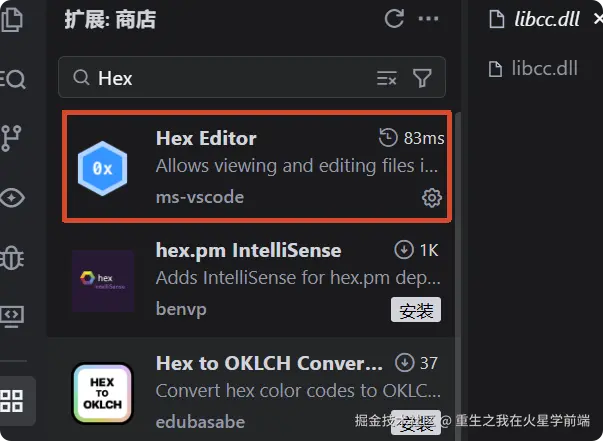Image resolution: width=603 pixels, height=441 pixels.
Task: Refresh the extensions marketplace list
Action: coord(394,18)
